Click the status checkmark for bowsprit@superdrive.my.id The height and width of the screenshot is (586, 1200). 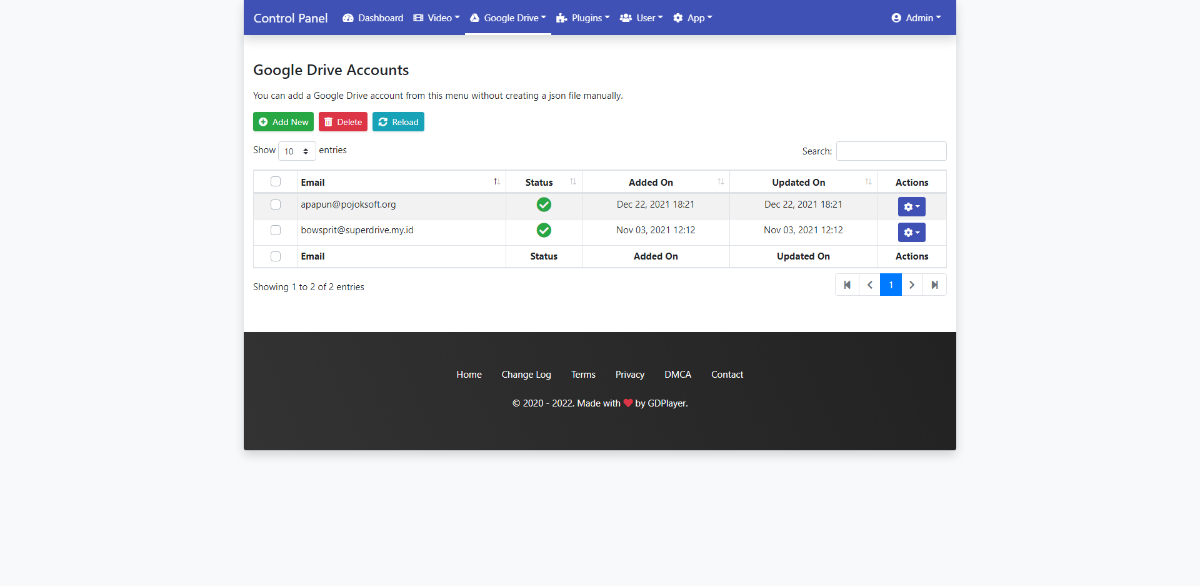pyautogui.click(x=543, y=230)
